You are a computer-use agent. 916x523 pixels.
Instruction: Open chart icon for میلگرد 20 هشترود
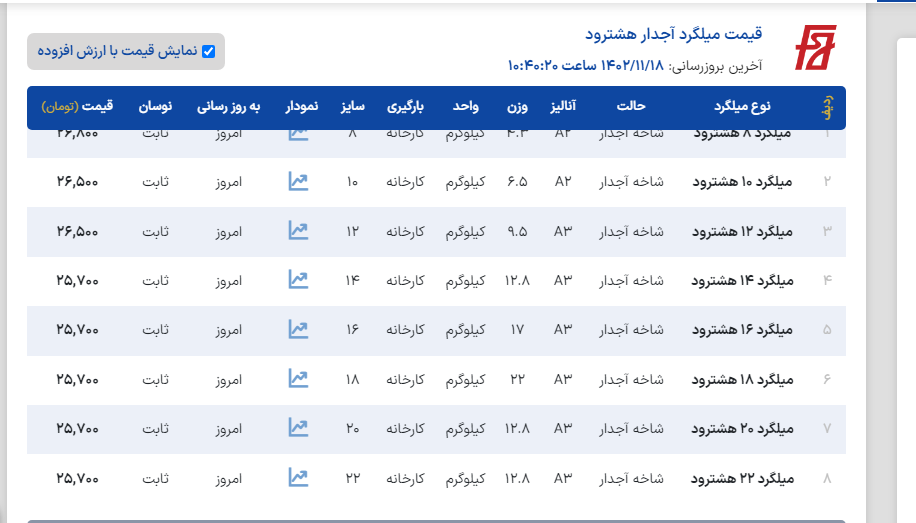tap(298, 428)
